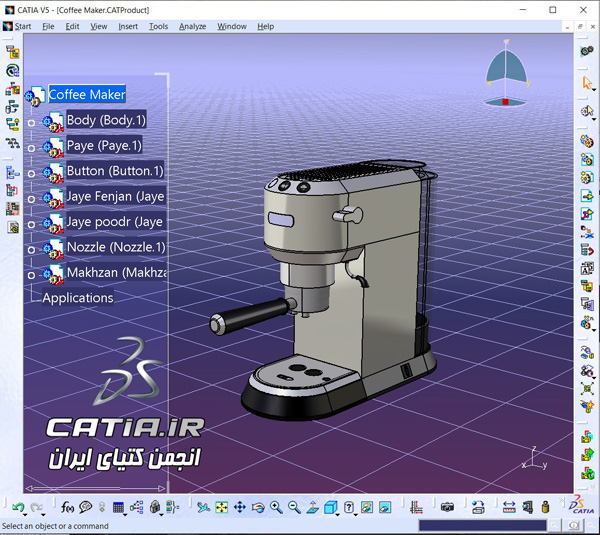Expand the Makhzan tree node
Image resolution: width=600 pixels, height=535 pixels.
31,275
